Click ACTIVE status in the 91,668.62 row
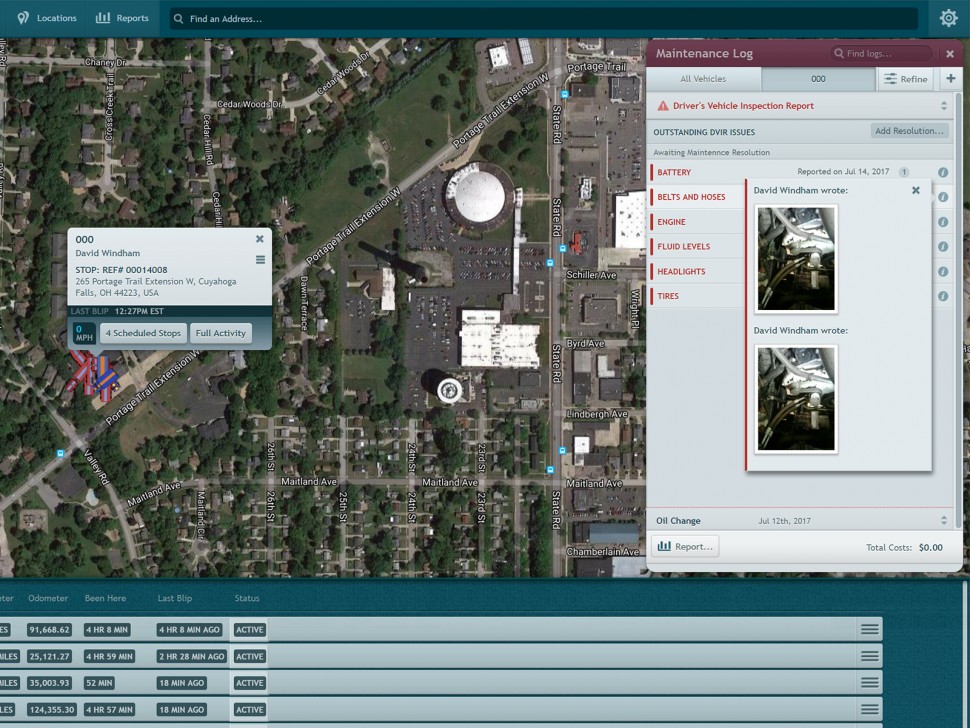 [x=250, y=630]
